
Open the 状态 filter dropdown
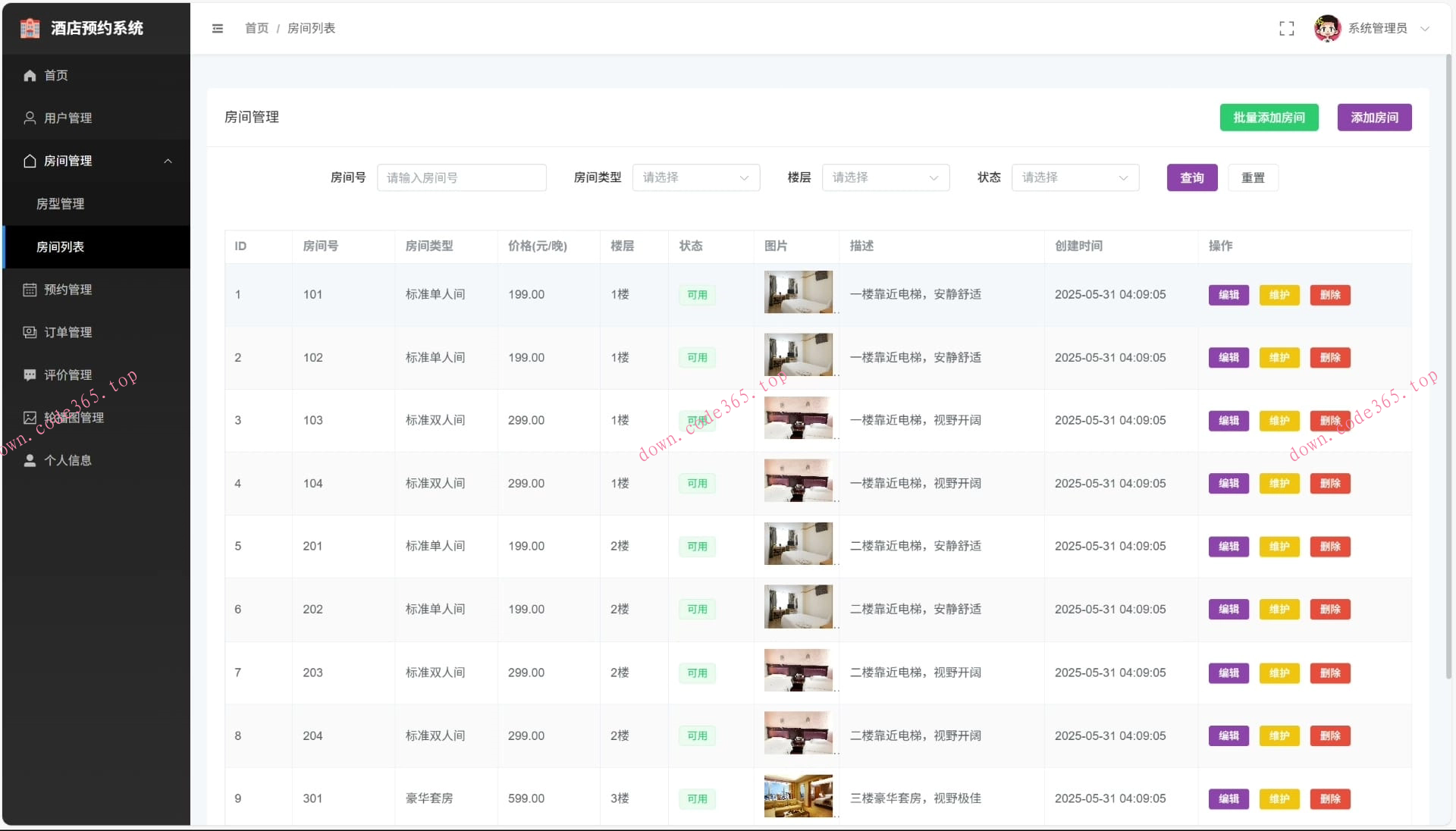[1075, 177]
